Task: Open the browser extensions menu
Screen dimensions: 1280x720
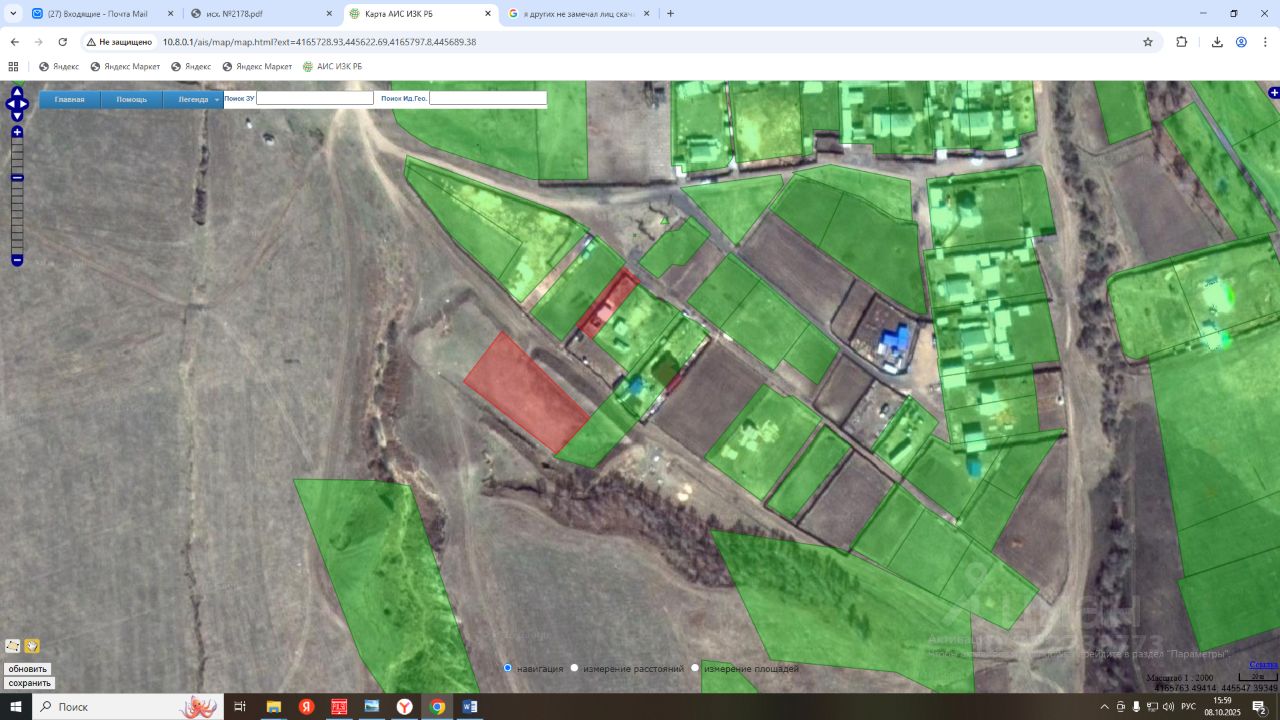Action: tap(1182, 42)
